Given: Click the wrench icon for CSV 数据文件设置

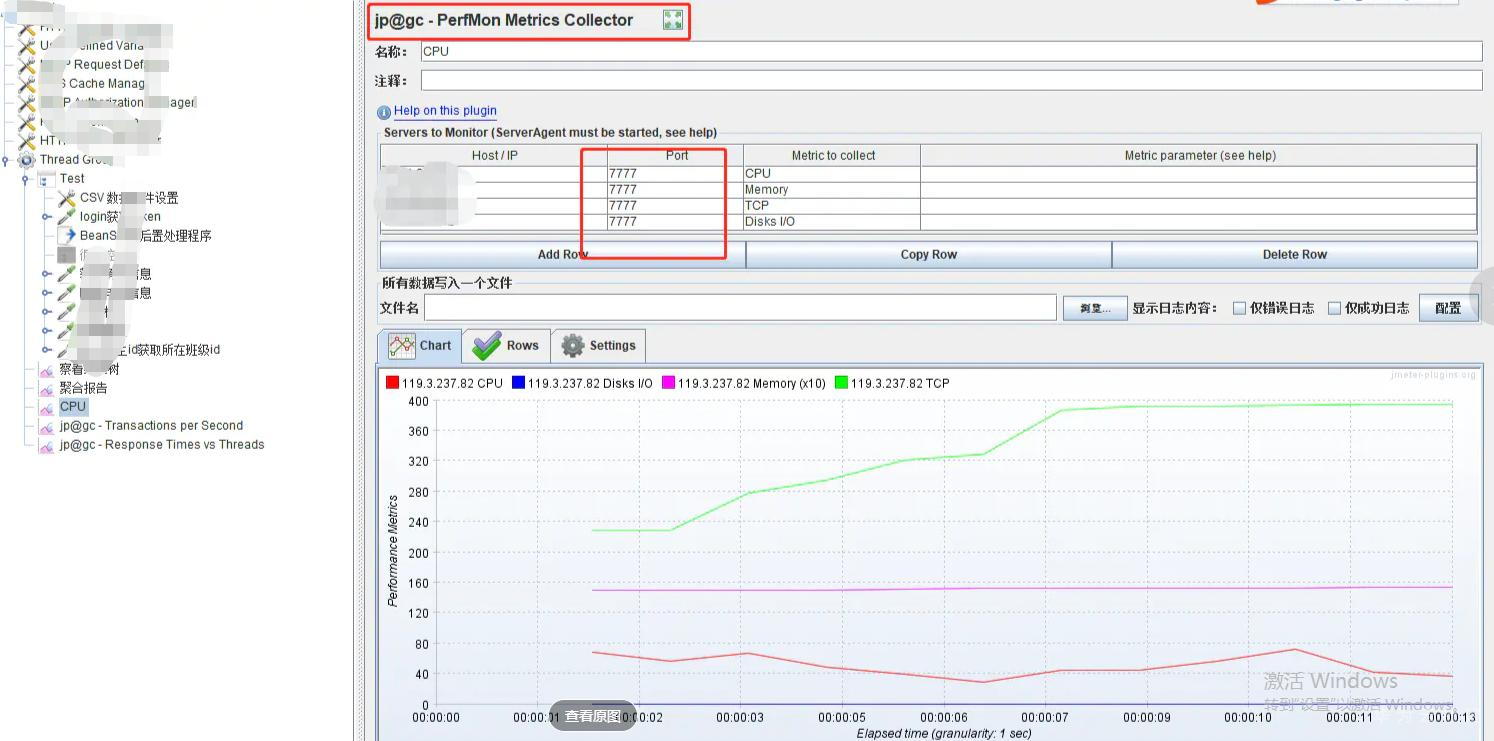Looking at the screenshot, I should tap(67, 198).
